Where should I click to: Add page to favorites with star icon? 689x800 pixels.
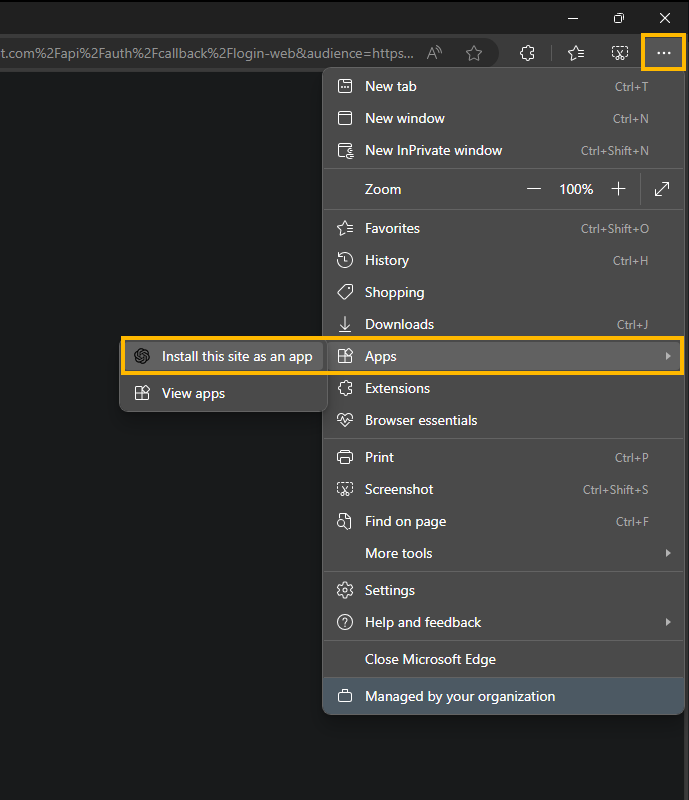tap(474, 53)
